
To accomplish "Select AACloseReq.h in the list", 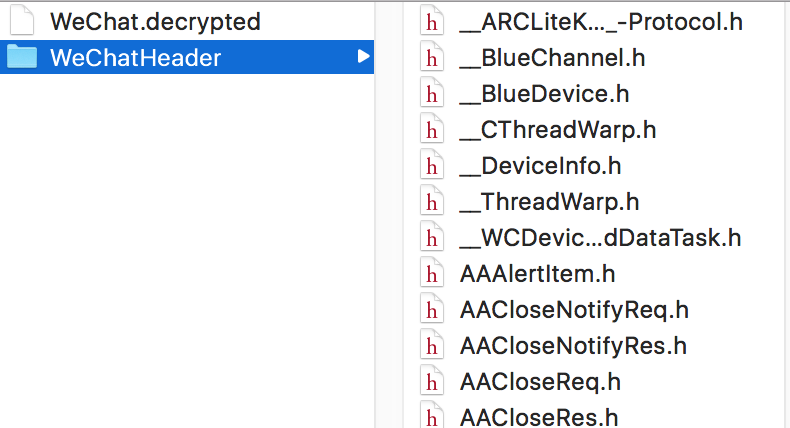I will point(540,382).
